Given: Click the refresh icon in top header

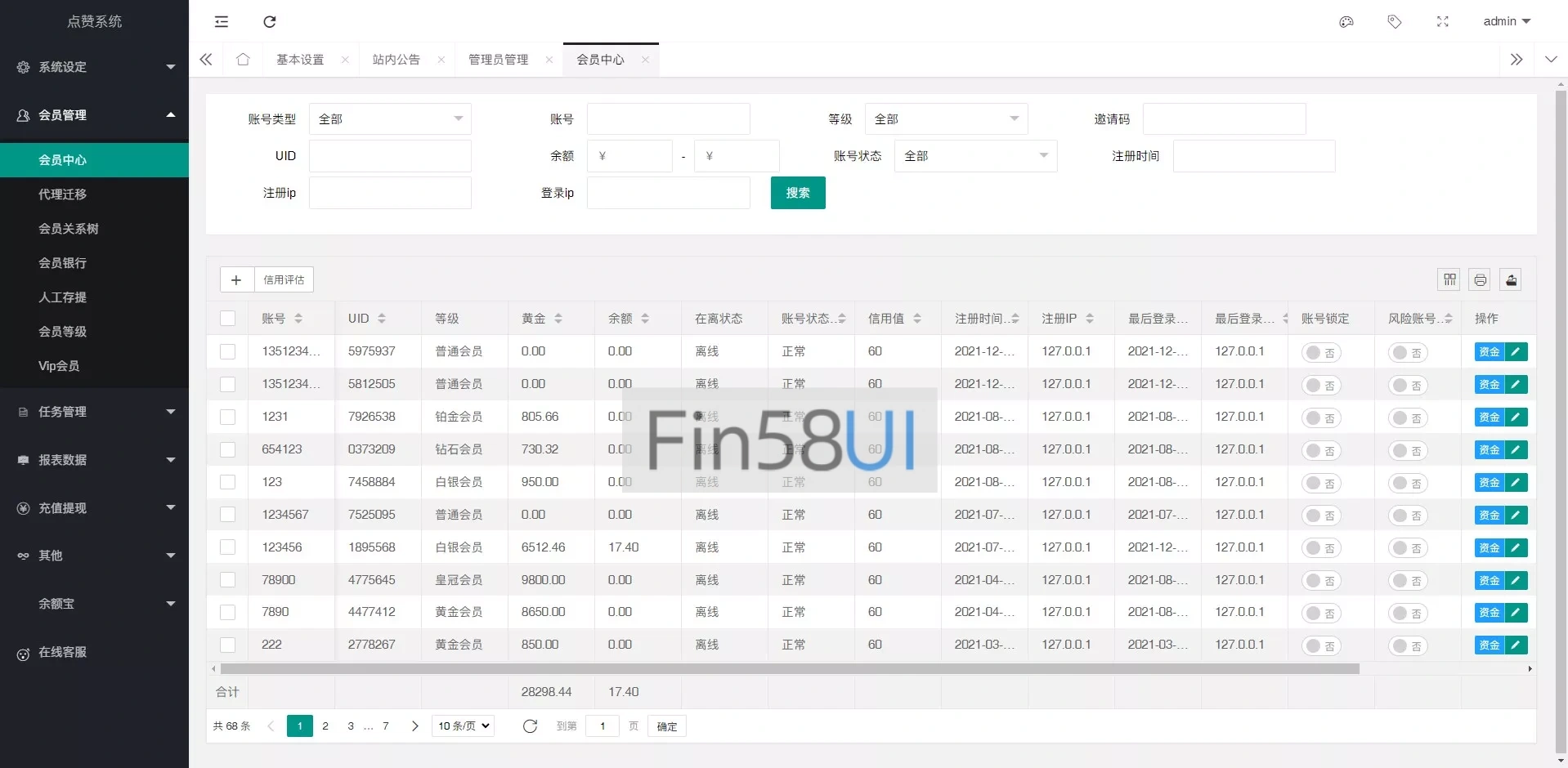Looking at the screenshot, I should tap(270, 22).
